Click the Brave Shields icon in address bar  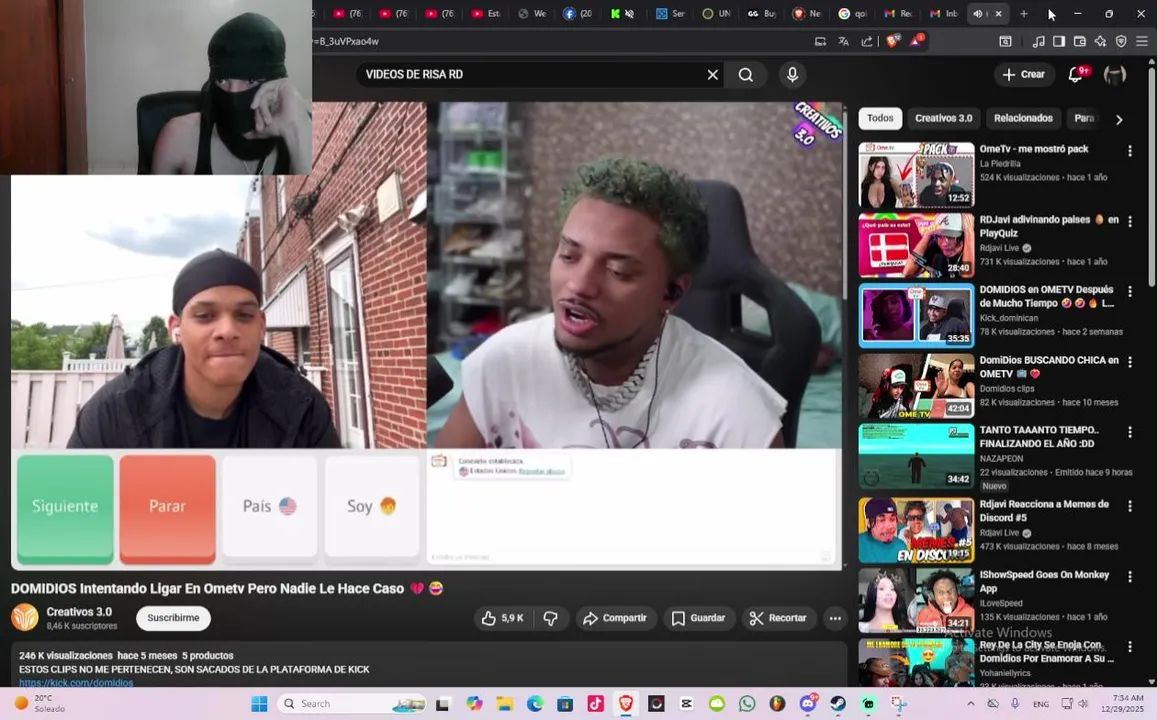click(893, 41)
